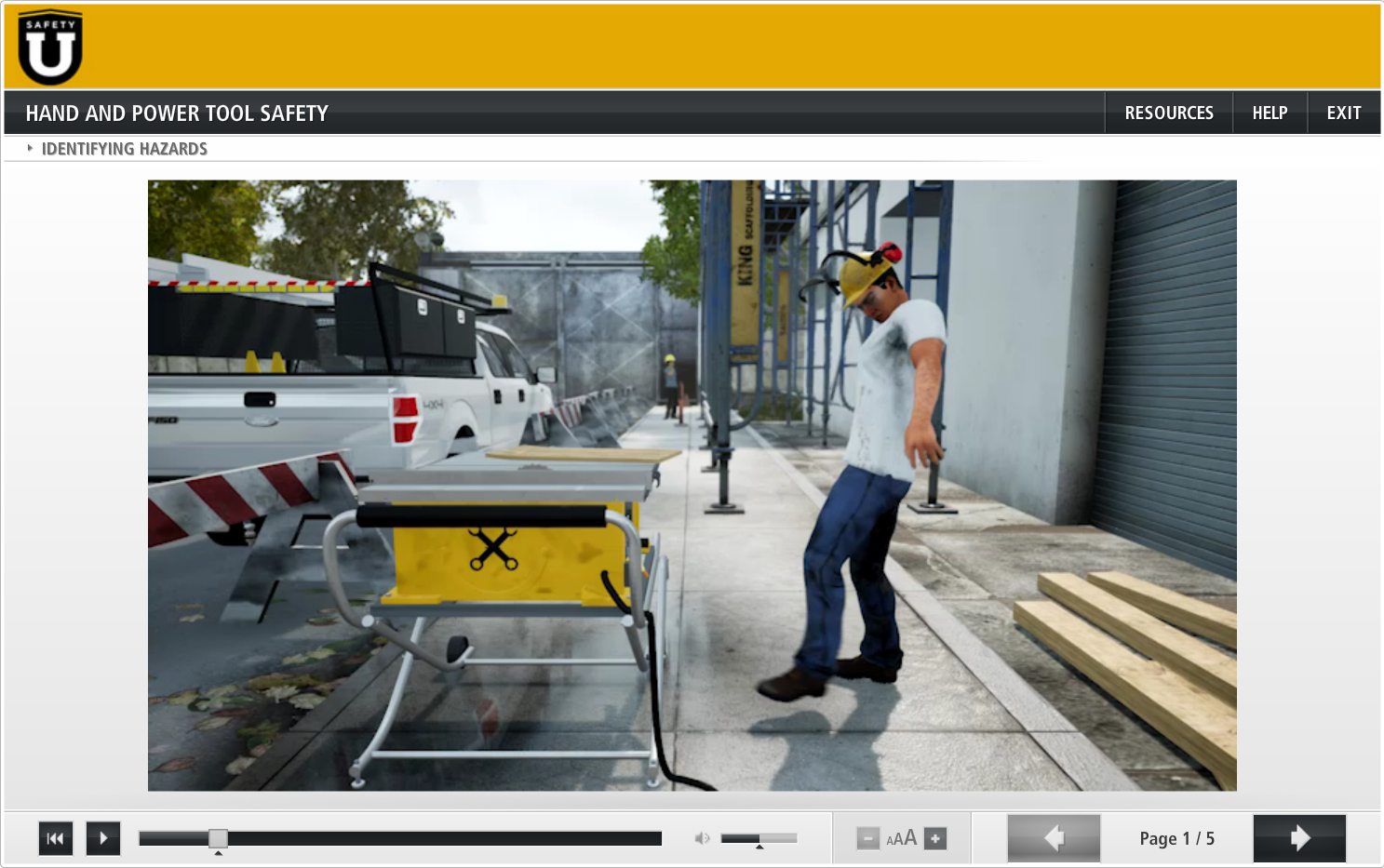Click the EXIT button
Screen dimensions: 1384x868
(1343, 112)
